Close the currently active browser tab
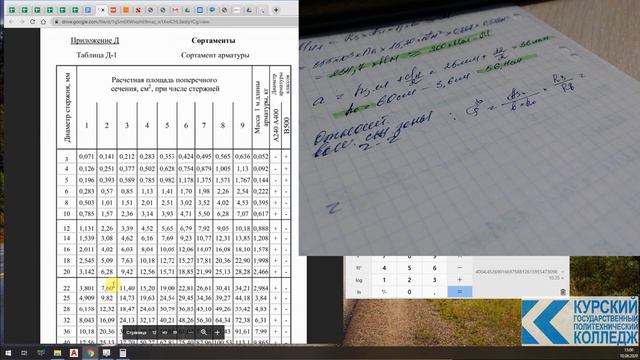 click(103, 10)
